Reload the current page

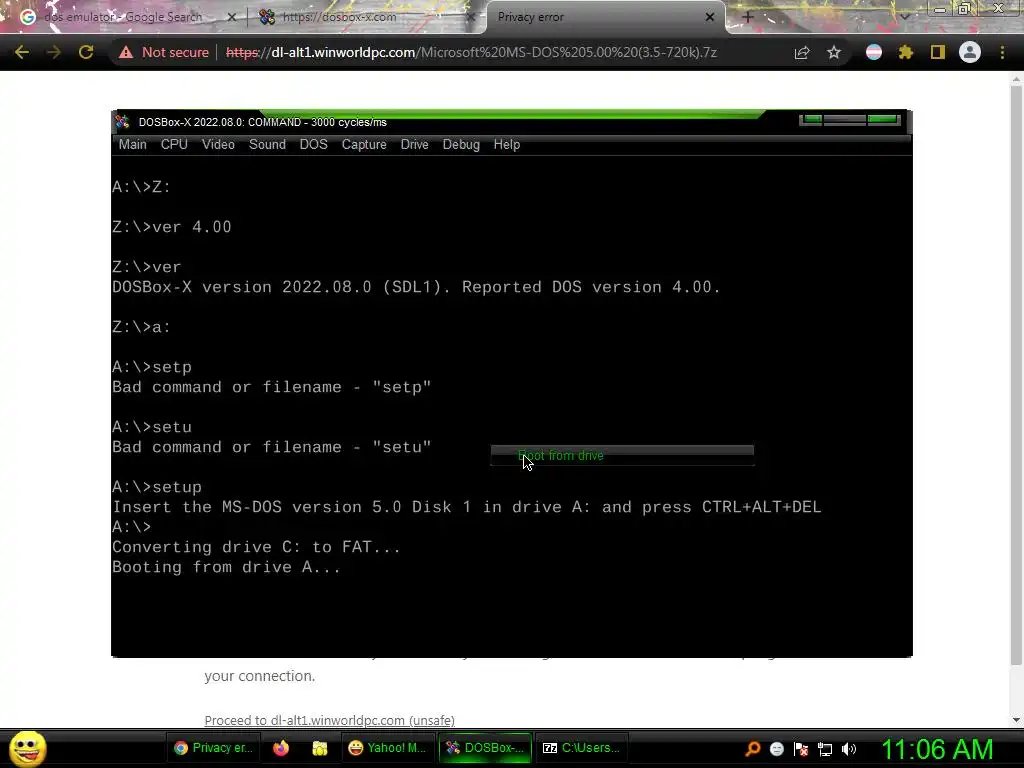[86, 52]
